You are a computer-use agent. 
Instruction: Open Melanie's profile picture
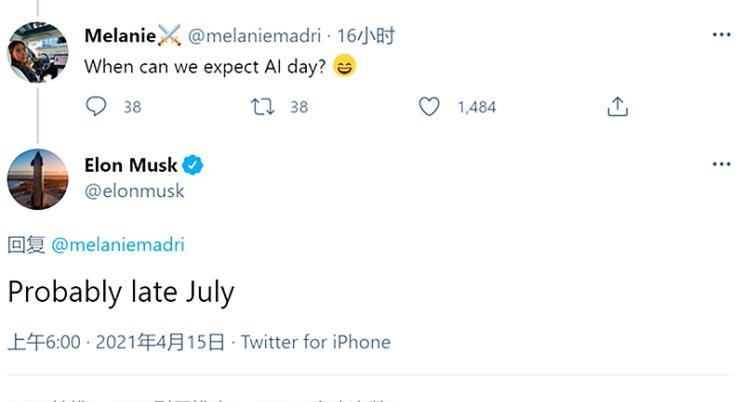click(38, 51)
